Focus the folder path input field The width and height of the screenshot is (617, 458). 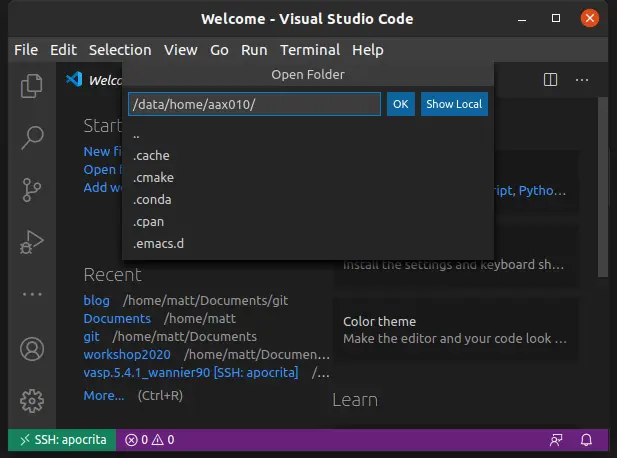coord(254,104)
